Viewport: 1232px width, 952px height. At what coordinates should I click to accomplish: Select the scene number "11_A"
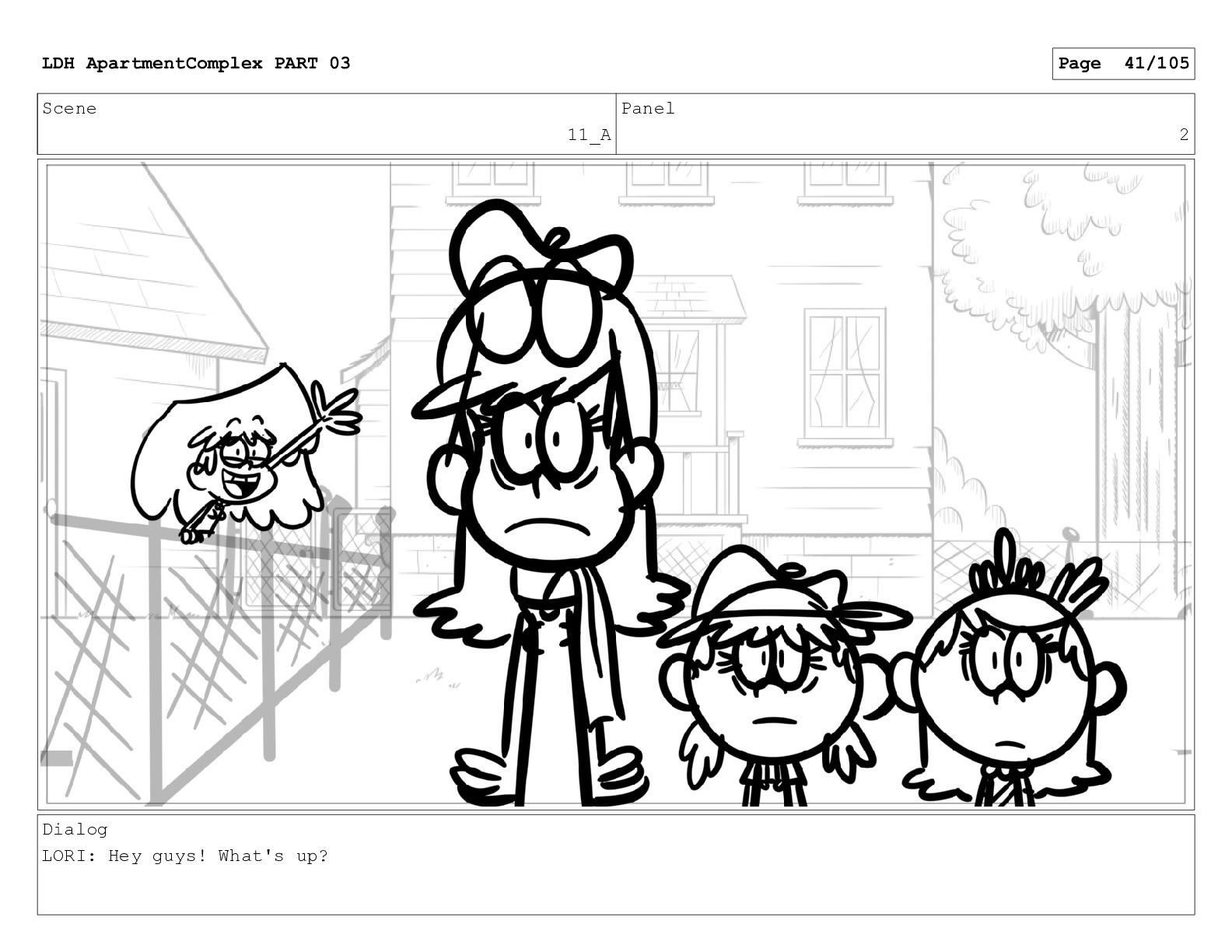click(x=589, y=135)
